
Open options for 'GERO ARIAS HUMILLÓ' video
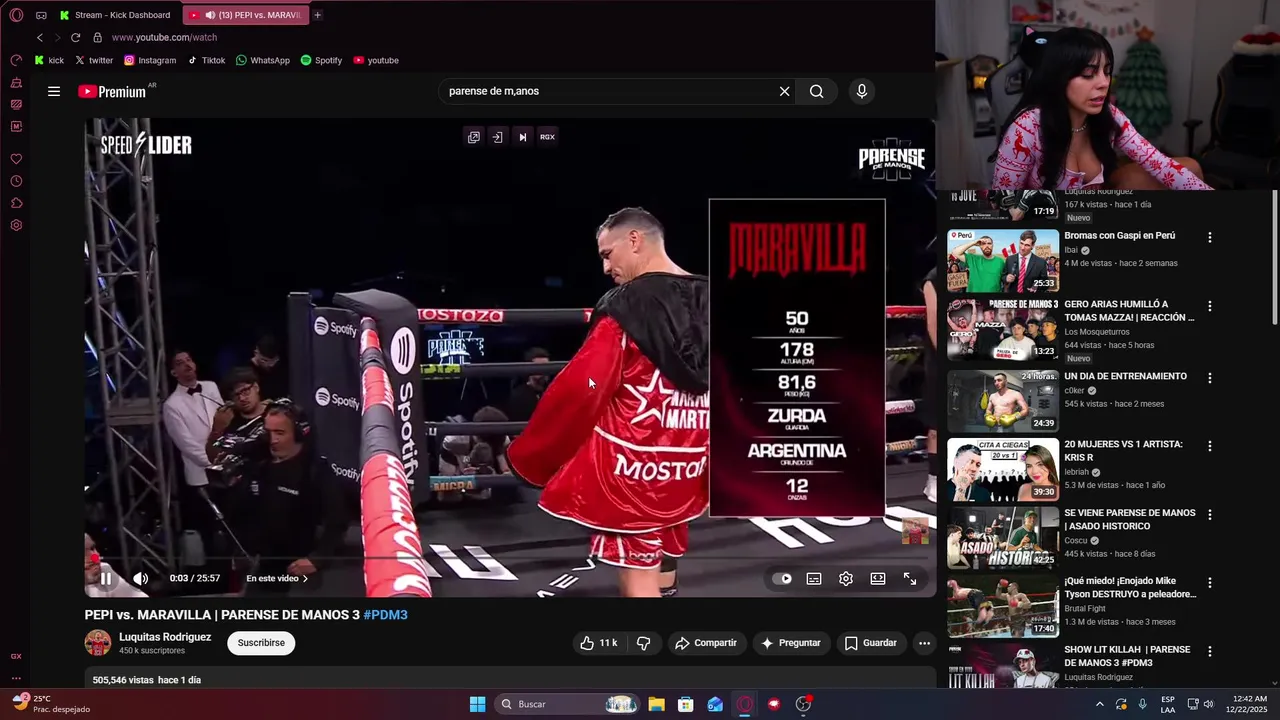coord(1210,306)
